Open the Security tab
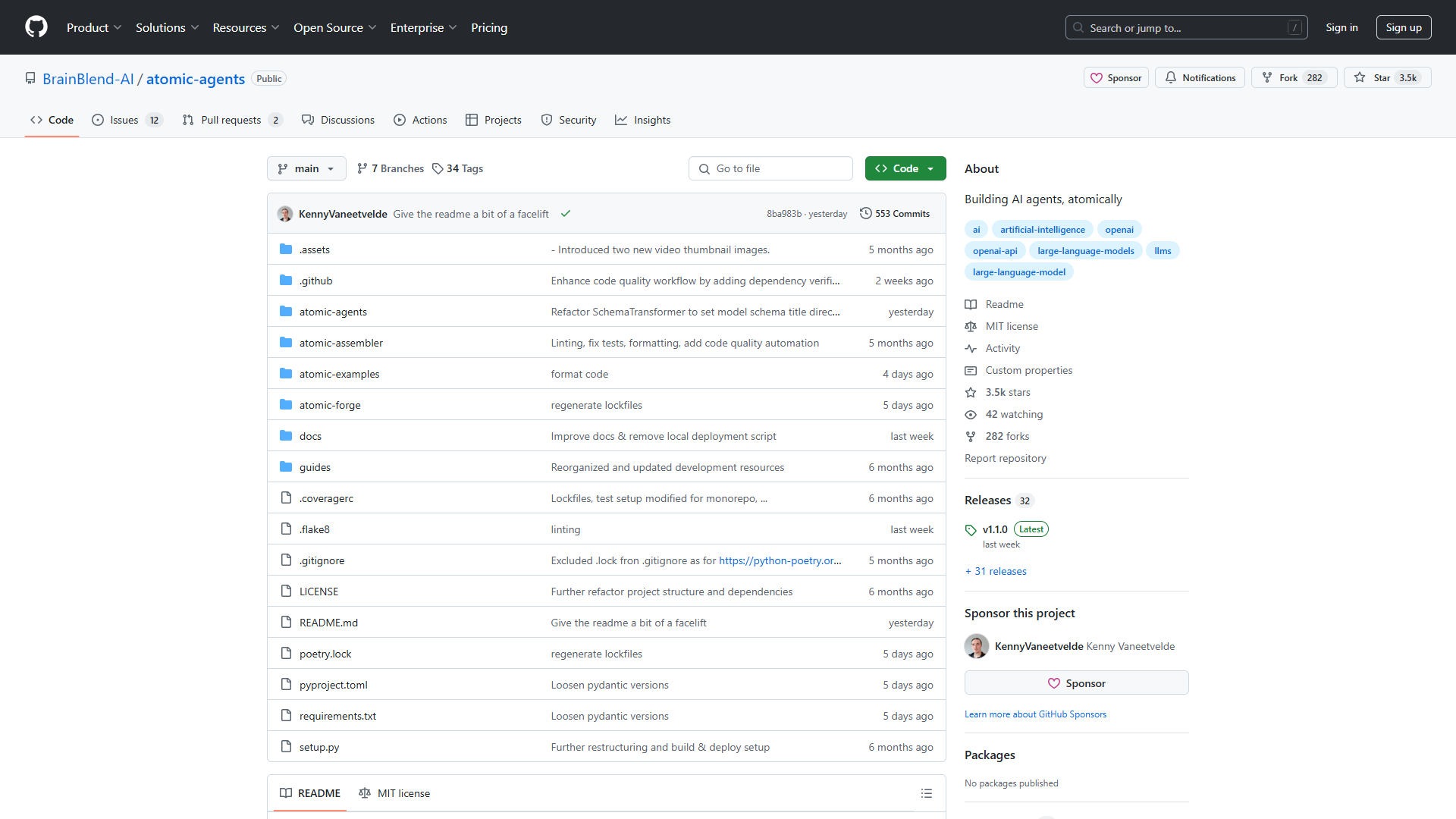 coord(569,120)
